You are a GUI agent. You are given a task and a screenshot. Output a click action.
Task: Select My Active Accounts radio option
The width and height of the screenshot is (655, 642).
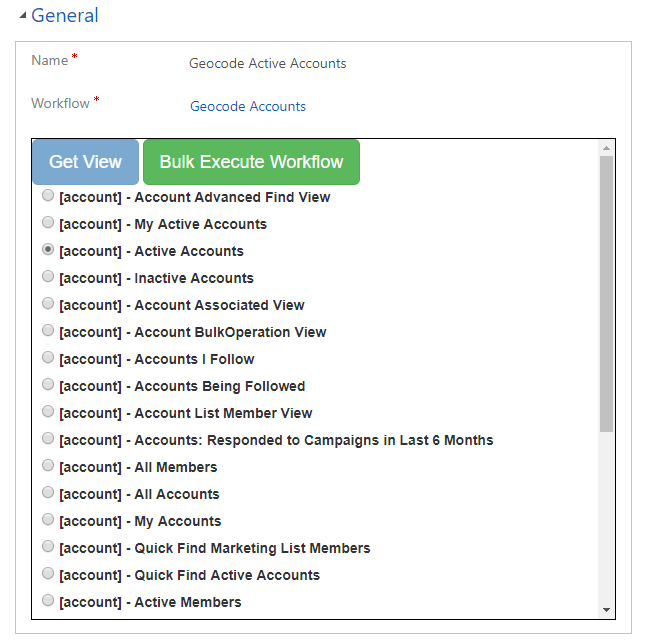[x=48, y=224]
